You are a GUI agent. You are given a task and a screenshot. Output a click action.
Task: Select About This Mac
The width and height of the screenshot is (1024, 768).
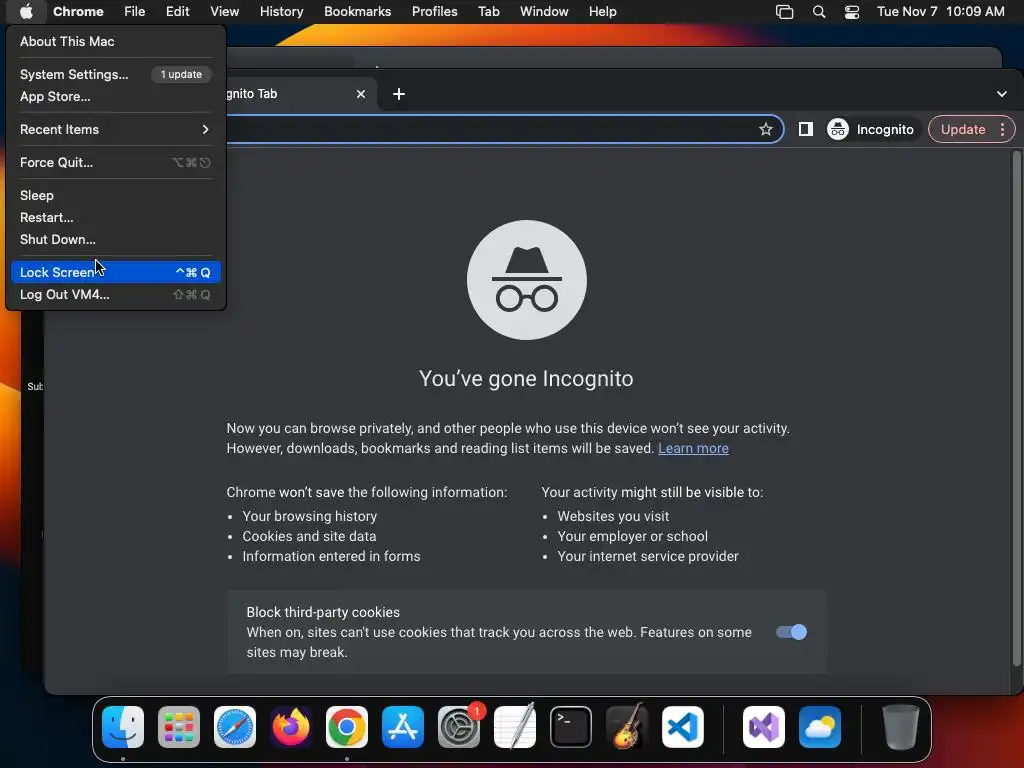pyautogui.click(x=116, y=41)
